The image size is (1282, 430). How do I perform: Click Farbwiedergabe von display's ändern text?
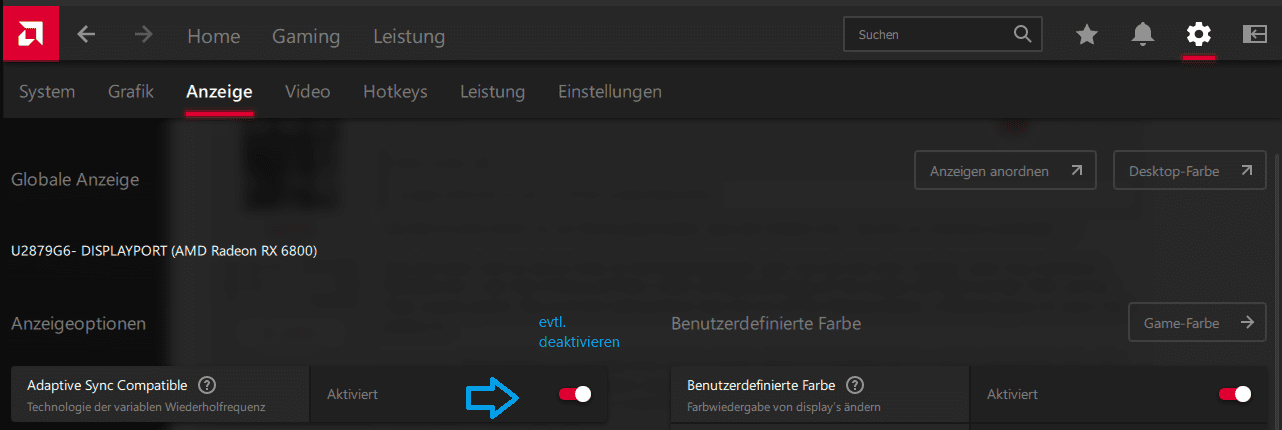784,407
